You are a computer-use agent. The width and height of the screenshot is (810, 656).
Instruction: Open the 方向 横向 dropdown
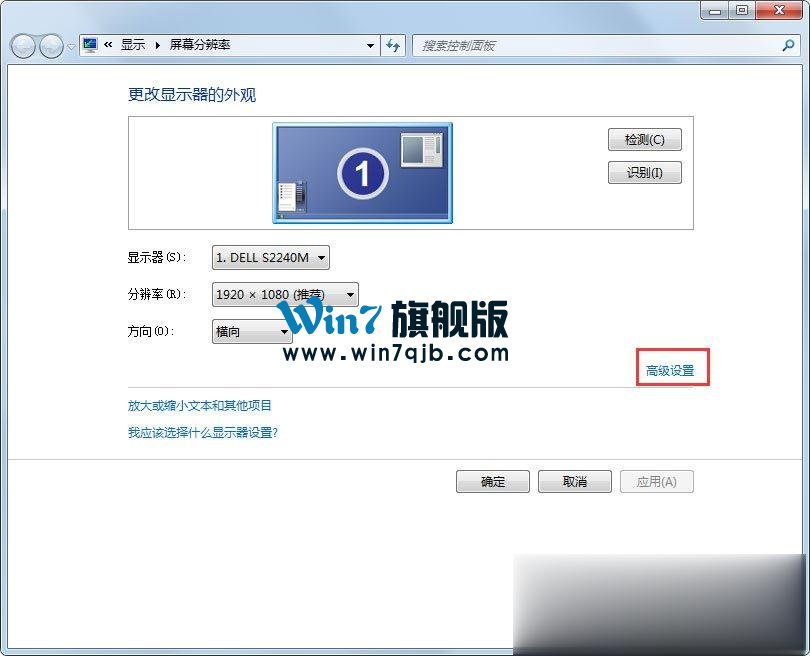252,331
